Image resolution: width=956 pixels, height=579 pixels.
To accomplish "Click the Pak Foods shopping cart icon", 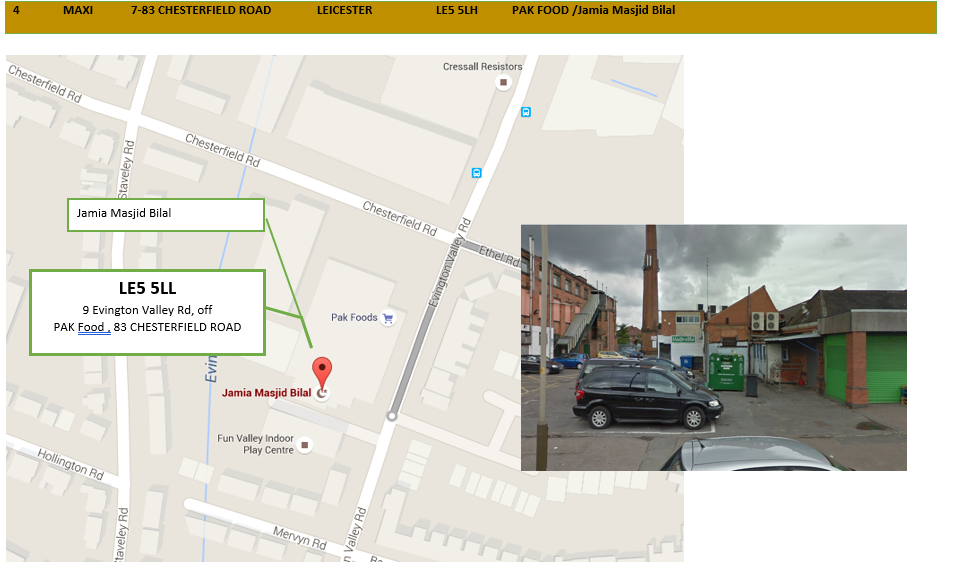I will [389, 318].
